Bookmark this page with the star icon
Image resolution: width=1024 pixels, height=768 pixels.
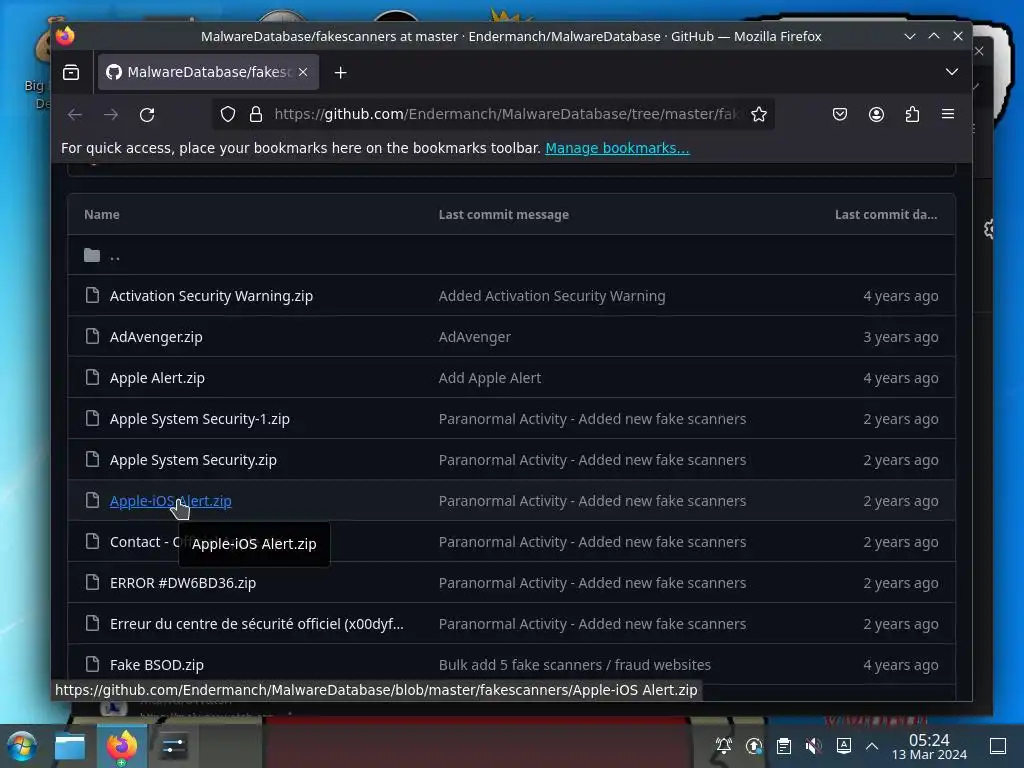point(759,114)
